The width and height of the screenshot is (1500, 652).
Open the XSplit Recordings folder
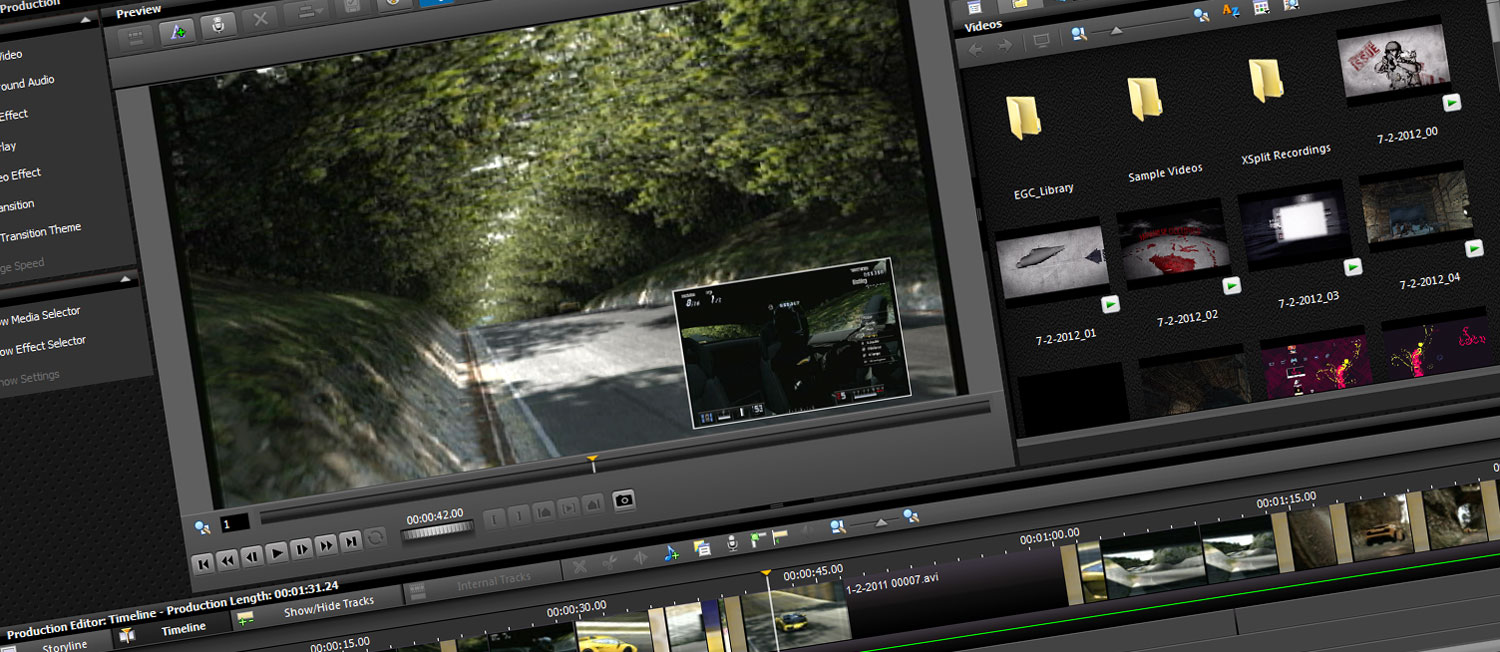tap(1266, 81)
